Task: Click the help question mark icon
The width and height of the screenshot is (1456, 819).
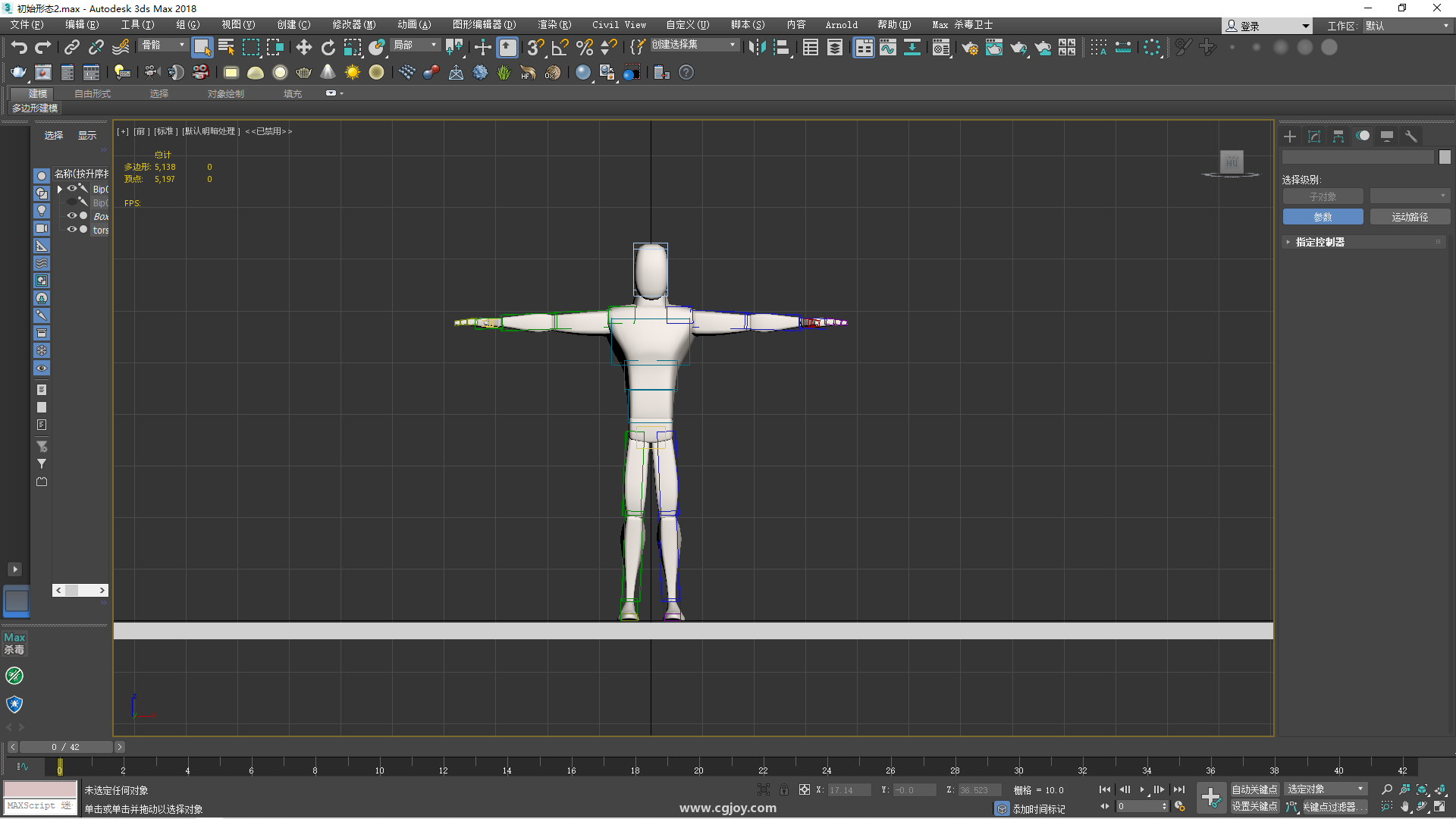Action: [x=686, y=73]
